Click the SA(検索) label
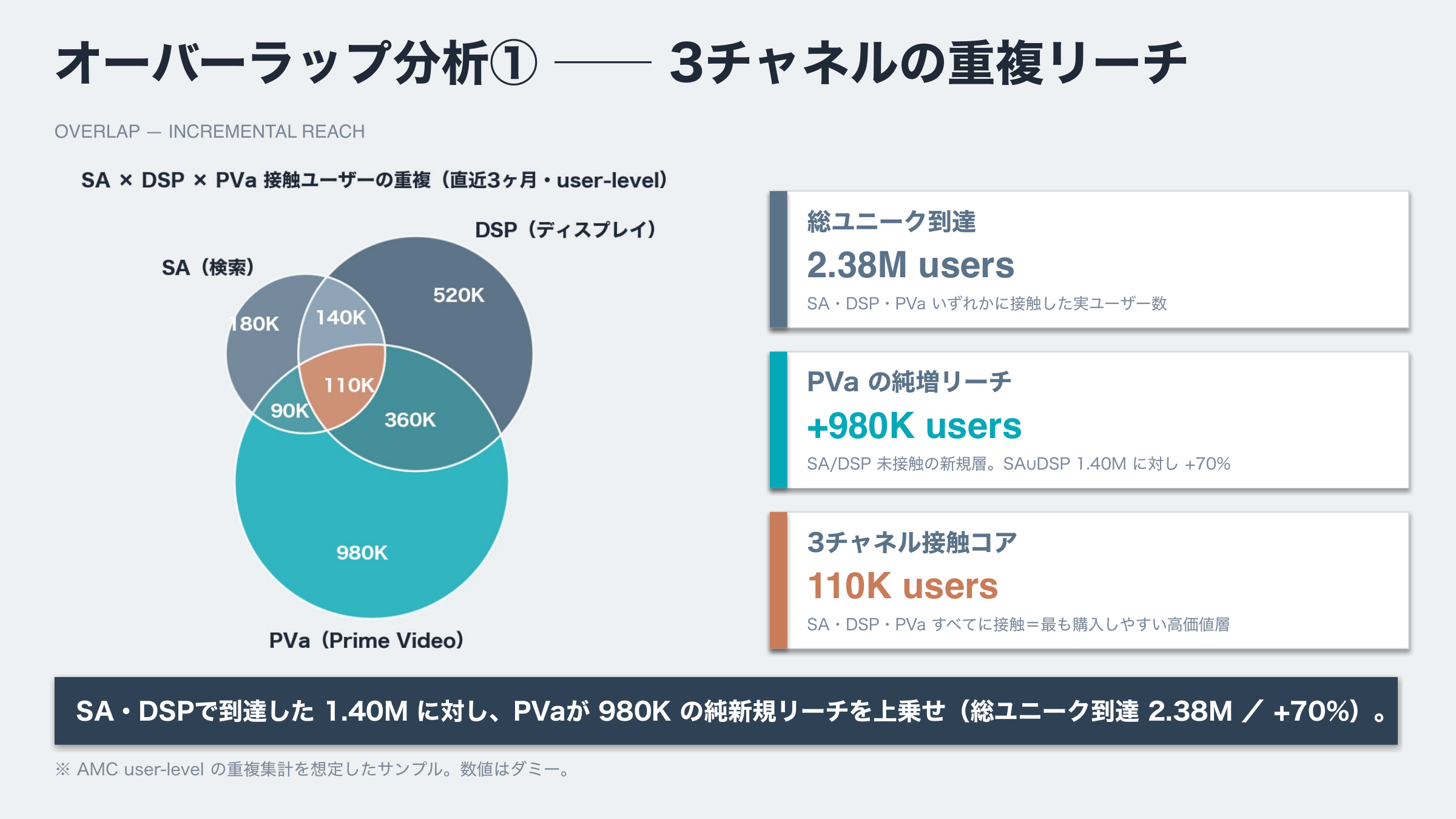 click(207, 268)
